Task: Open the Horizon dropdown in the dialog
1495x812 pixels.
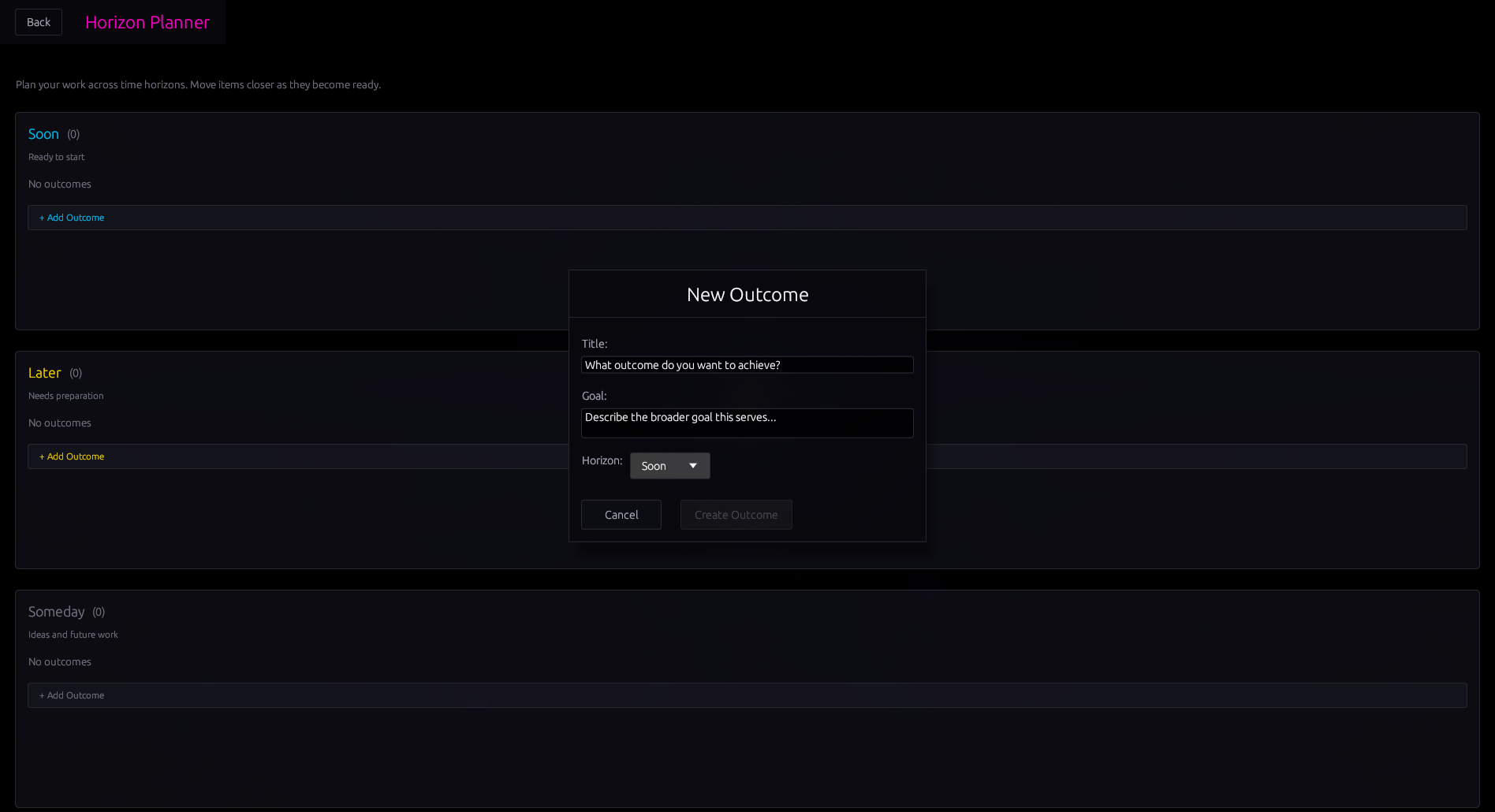Action: pos(669,465)
